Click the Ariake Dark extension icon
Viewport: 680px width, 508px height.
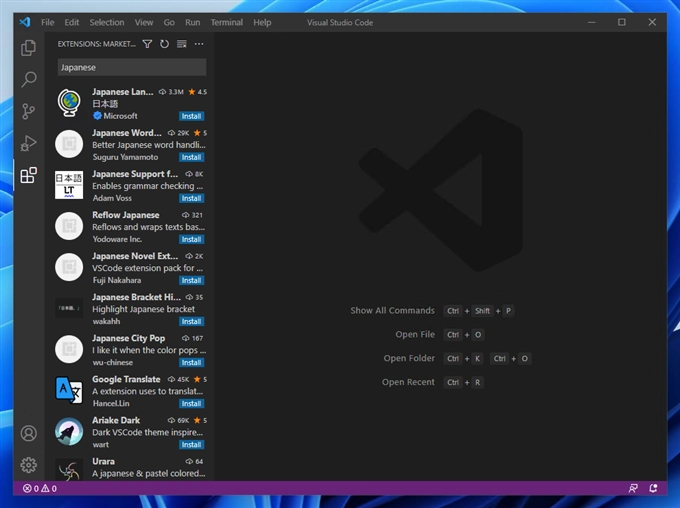[x=69, y=431]
